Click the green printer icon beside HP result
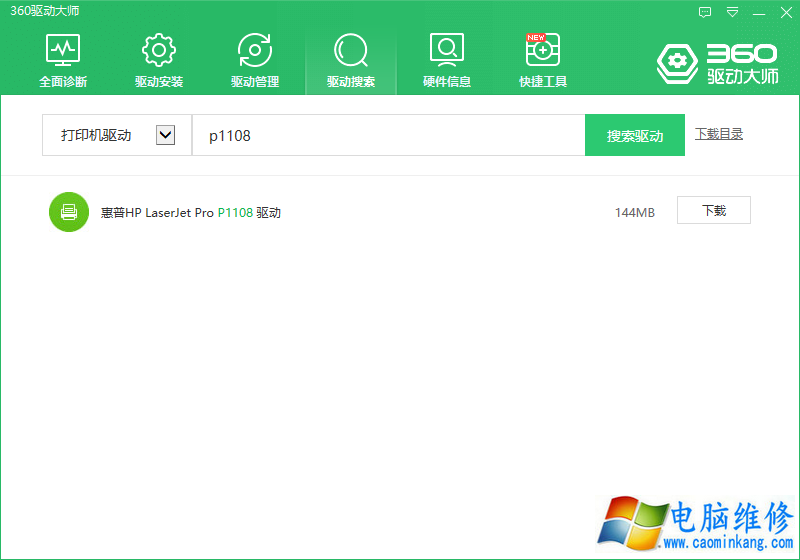This screenshot has height=560, width=800. (x=69, y=212)
